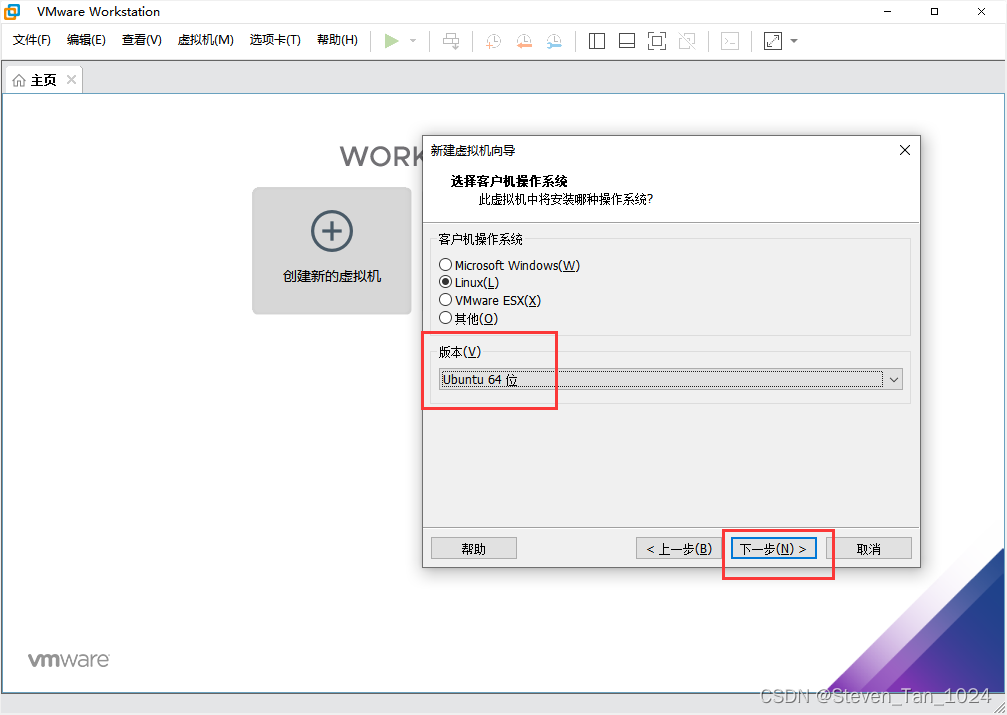Click the VMware Workstation title bar logo
The image size is (1007, 715).
coord(12,12)
